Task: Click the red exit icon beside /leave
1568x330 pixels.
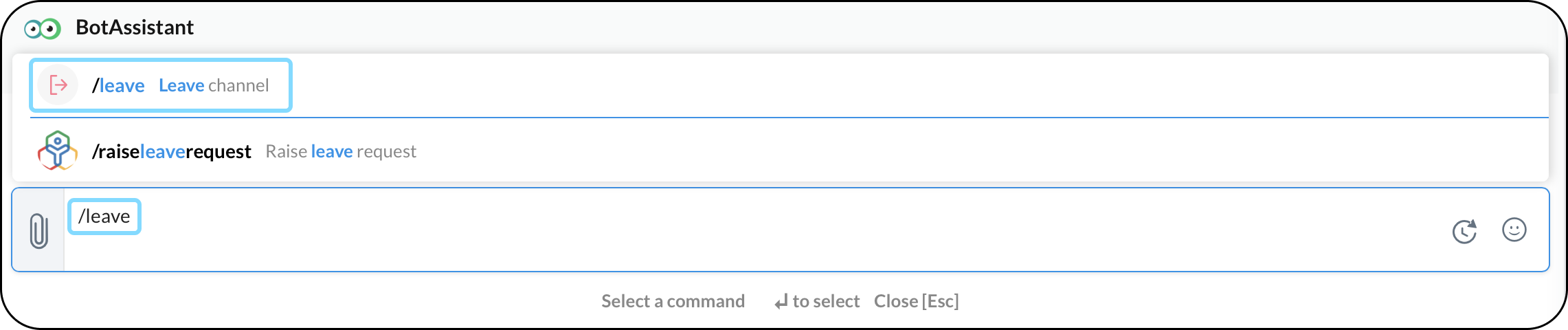Action: click(x=58, y=85)
